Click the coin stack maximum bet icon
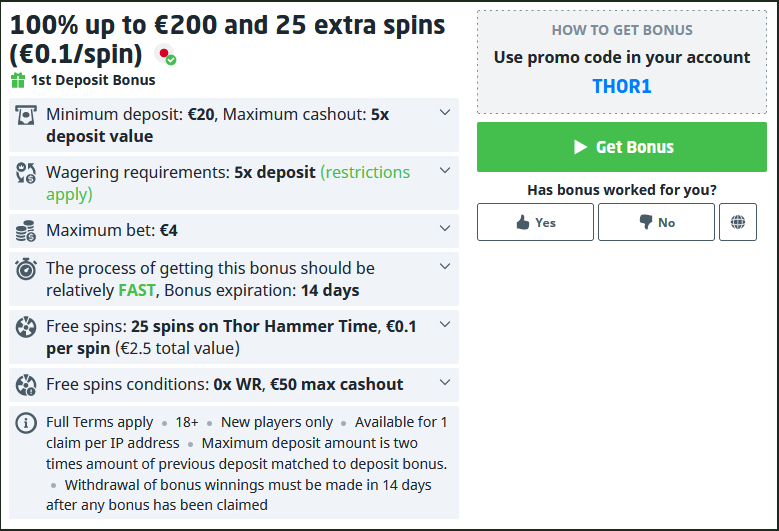This screenshot has width=779, height=531. tap(27, 231)
